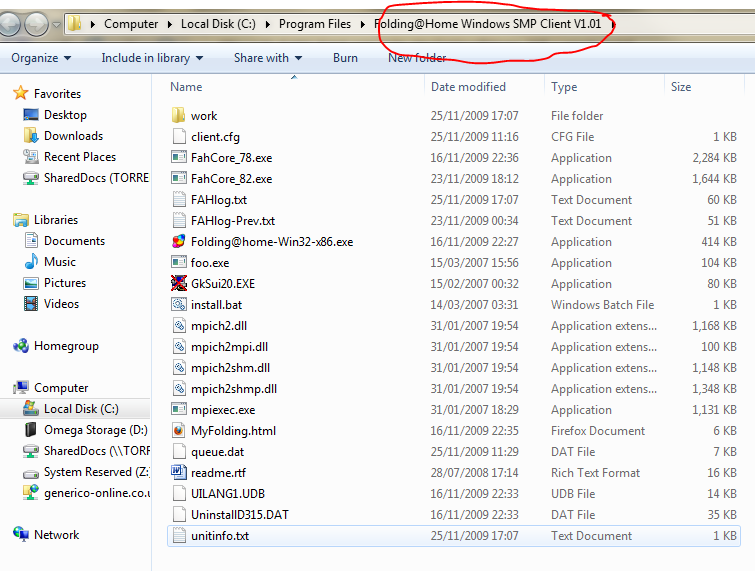This screenshot has height=571, width=755.
Task: Click the Local Disk (C:) drive icon
Action: (31, 408)
